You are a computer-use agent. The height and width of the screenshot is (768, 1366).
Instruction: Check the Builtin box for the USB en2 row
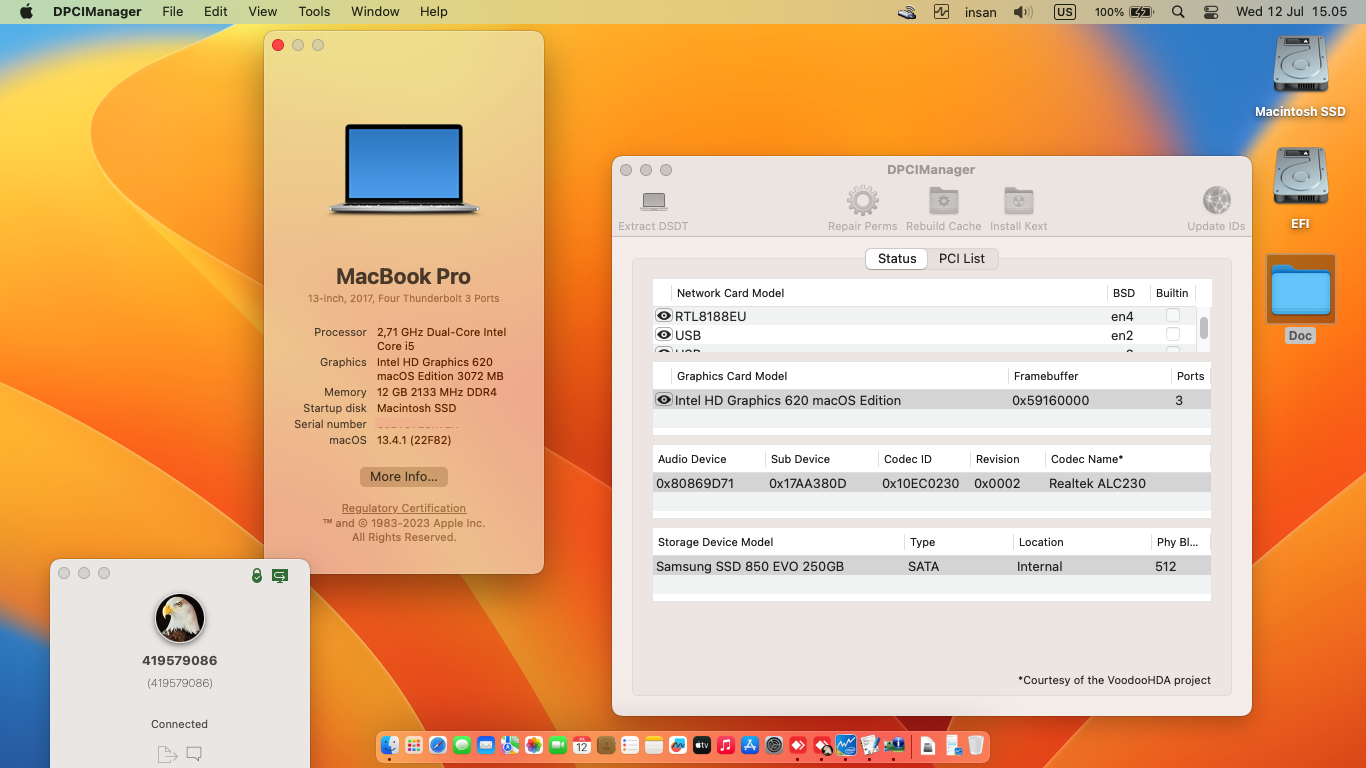[1173, 335]
